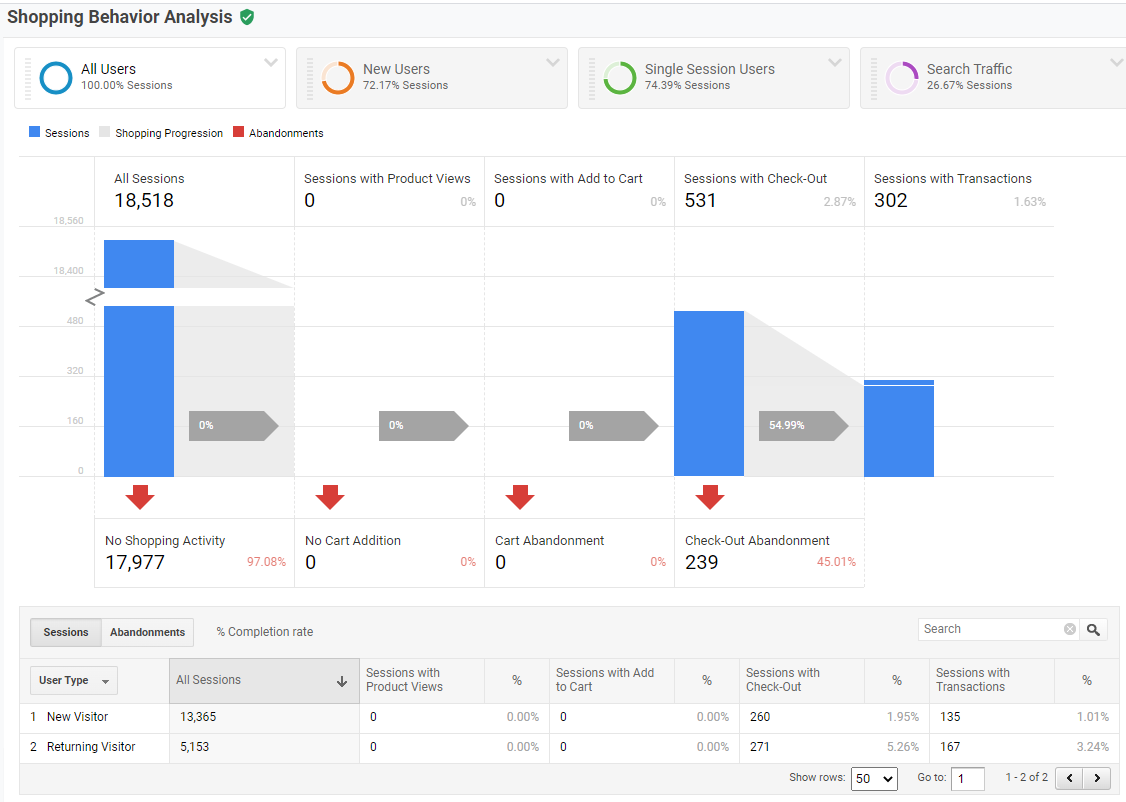Click the next page arrow in table pagination
The image size is (1126, 802).
point(1097,778)
